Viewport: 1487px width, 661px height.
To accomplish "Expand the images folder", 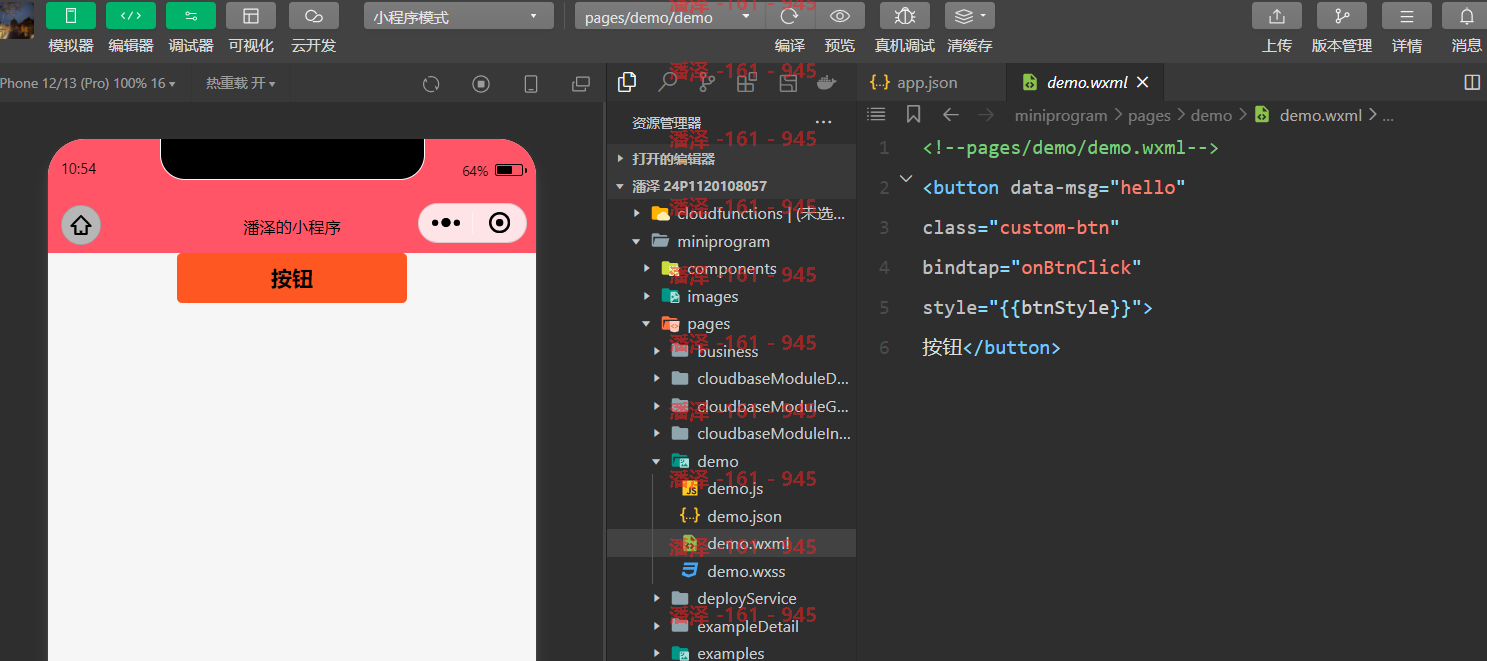I will tap(731, 296).
